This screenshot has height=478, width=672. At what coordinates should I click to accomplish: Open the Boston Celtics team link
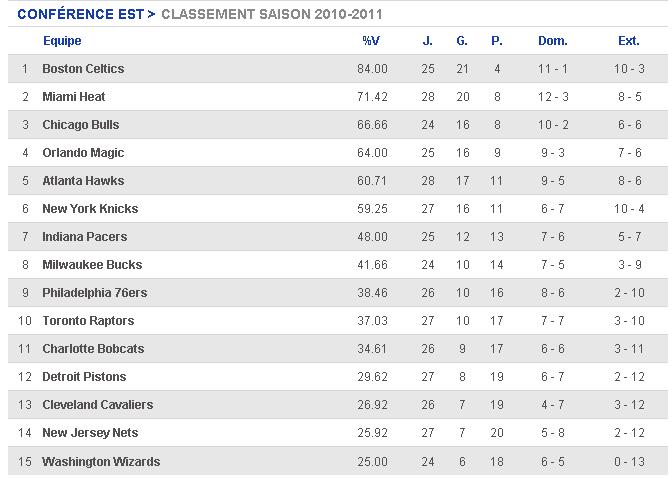point(83,69)
